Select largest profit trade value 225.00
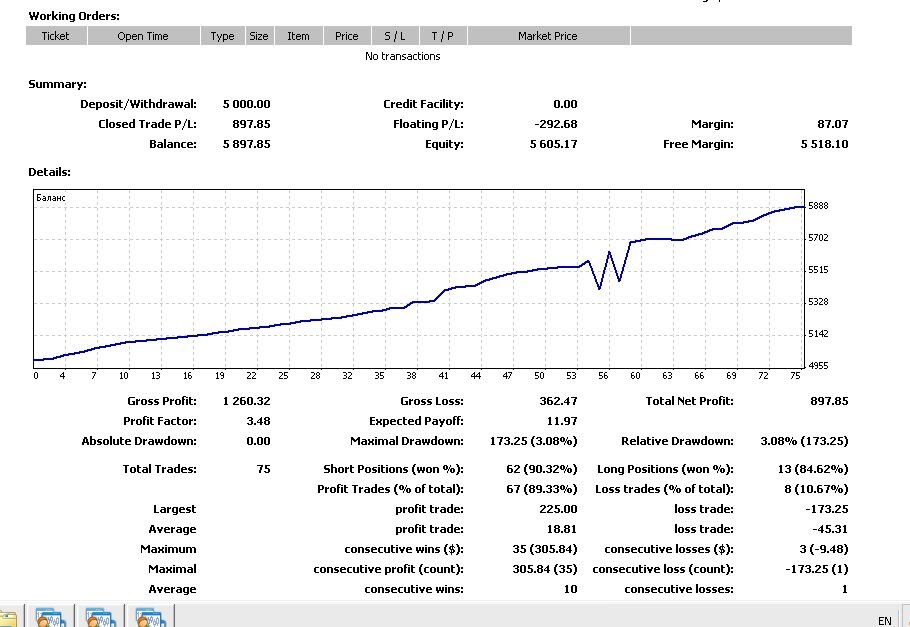This screenshot has width=910, height=627. (558, 509)
